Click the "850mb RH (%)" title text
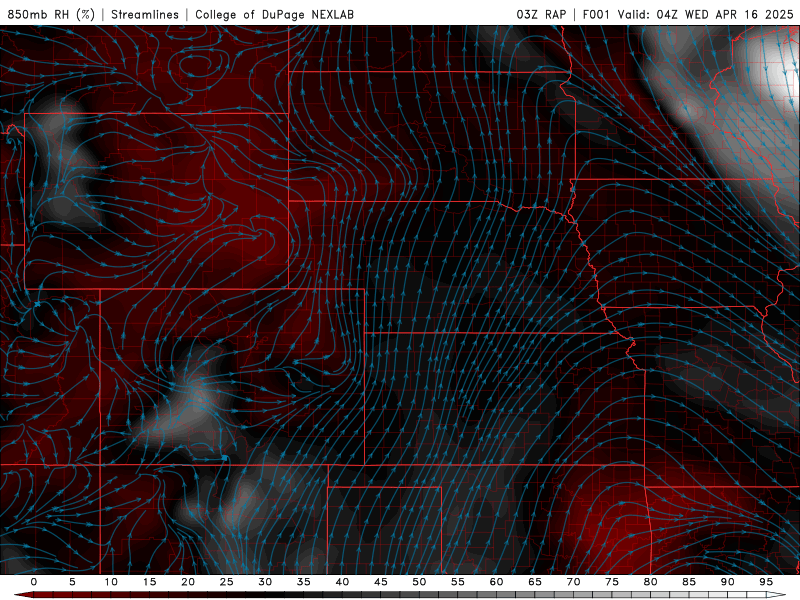 (x=51, y=14)
